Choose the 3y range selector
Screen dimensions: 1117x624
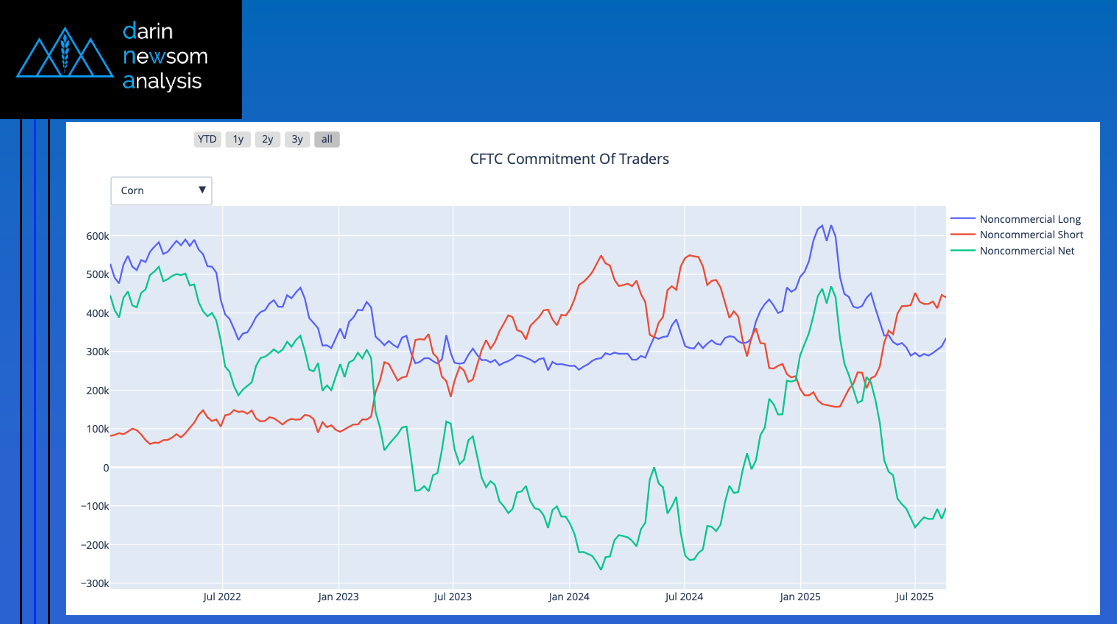(x=297, y=140)
